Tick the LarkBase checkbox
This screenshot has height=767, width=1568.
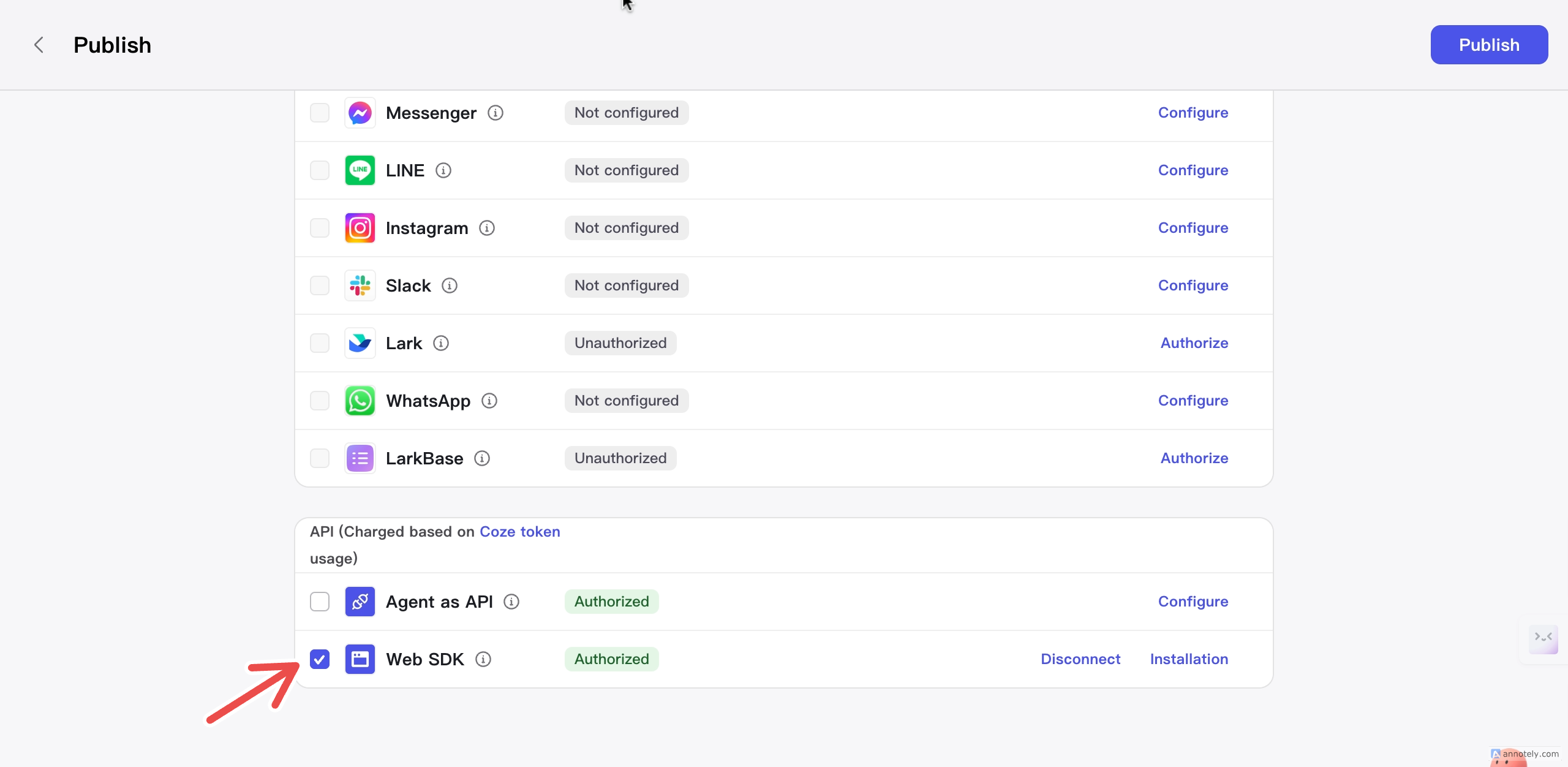point(320,458)
